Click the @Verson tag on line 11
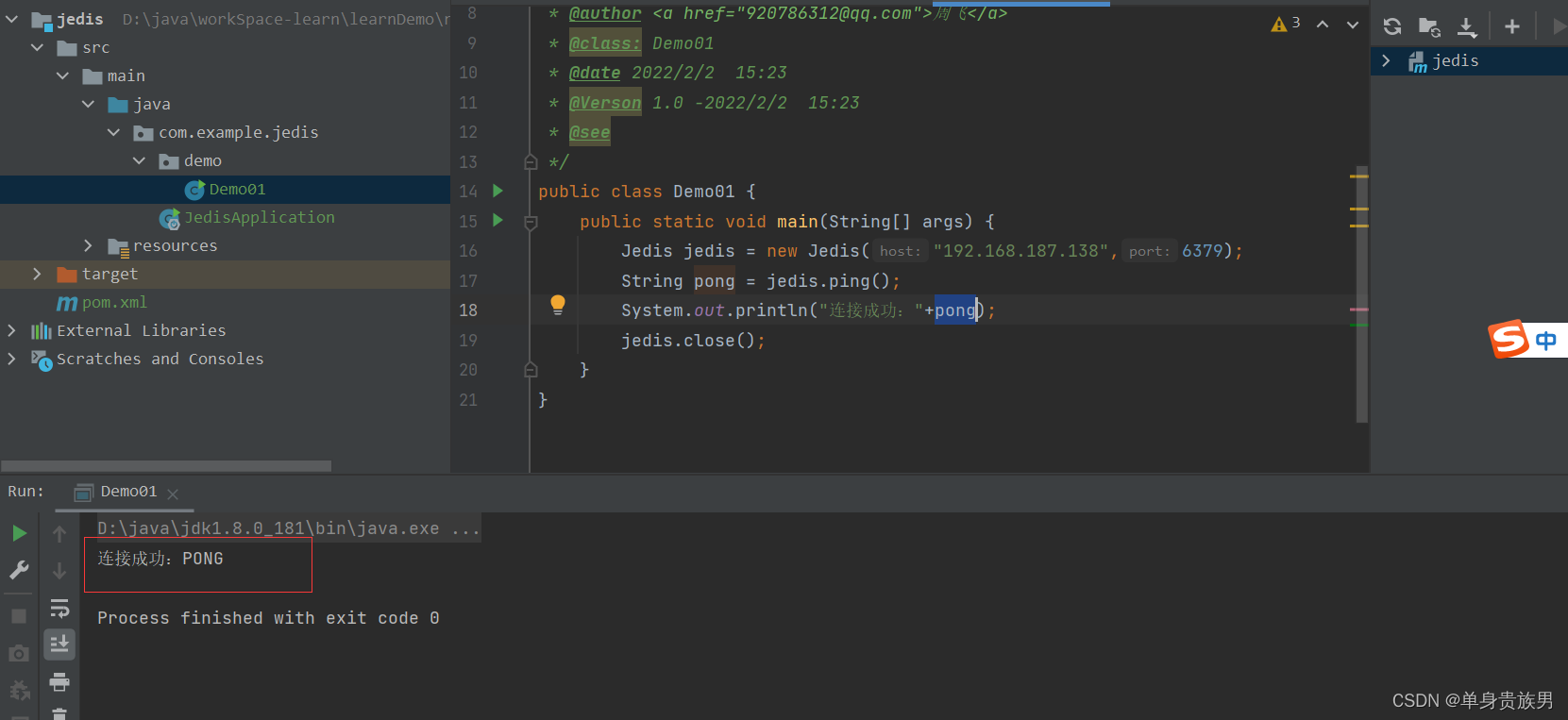Viewport: 1568px width, 720px height. click(x=605, y=103)
